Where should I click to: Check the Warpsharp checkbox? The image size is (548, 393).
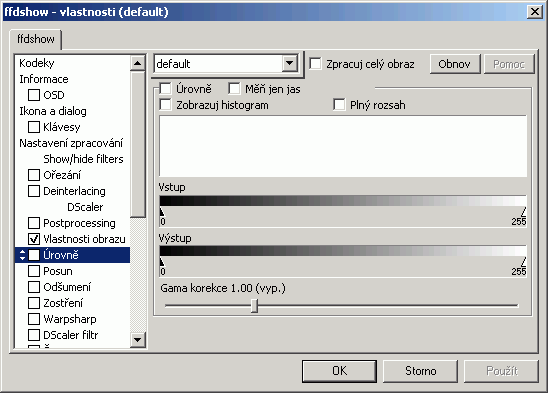34,319
